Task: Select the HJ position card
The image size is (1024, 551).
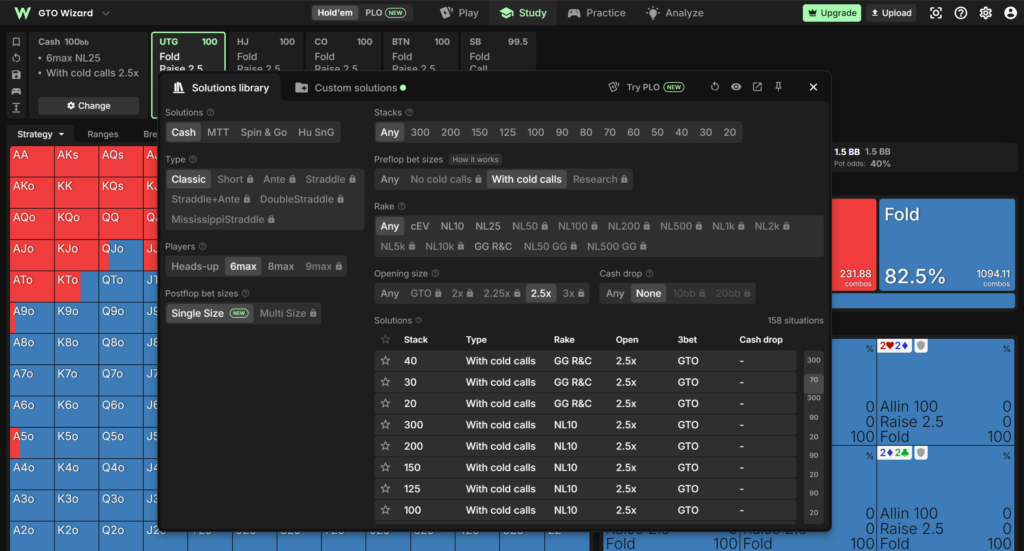Action: 266,54
